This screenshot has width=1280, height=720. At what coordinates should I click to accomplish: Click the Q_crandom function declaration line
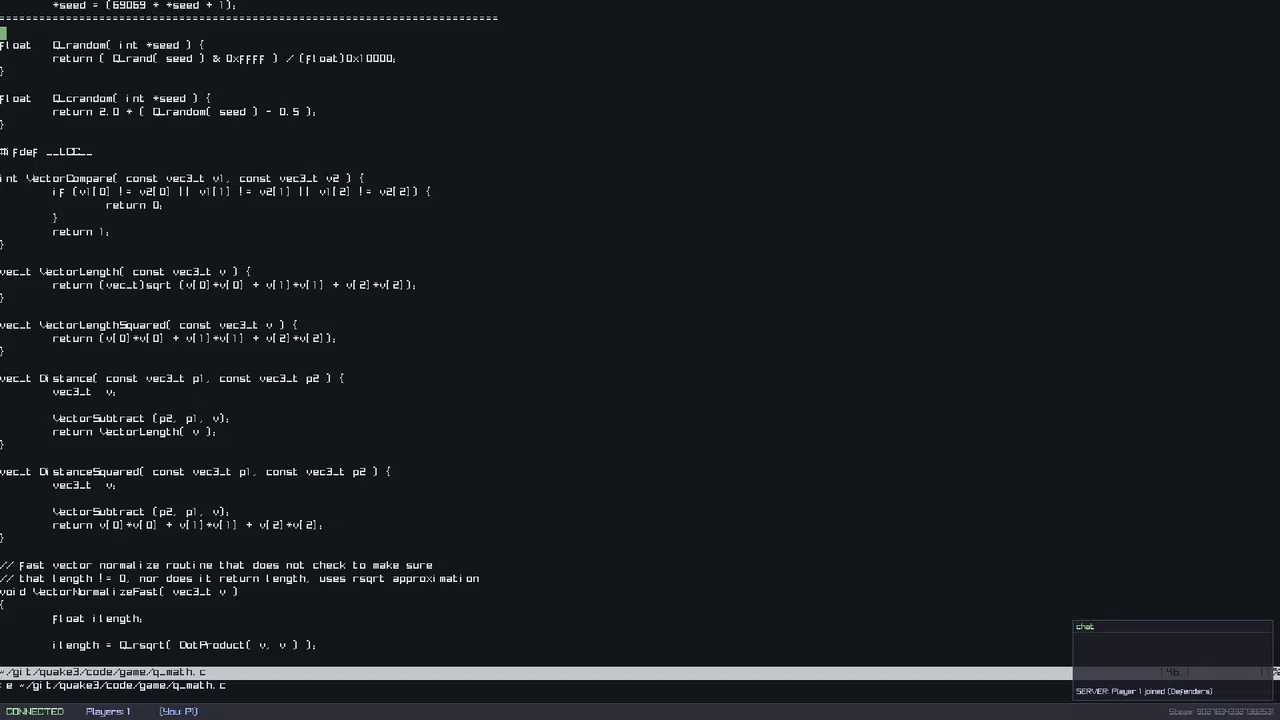[x=105, y=98]
